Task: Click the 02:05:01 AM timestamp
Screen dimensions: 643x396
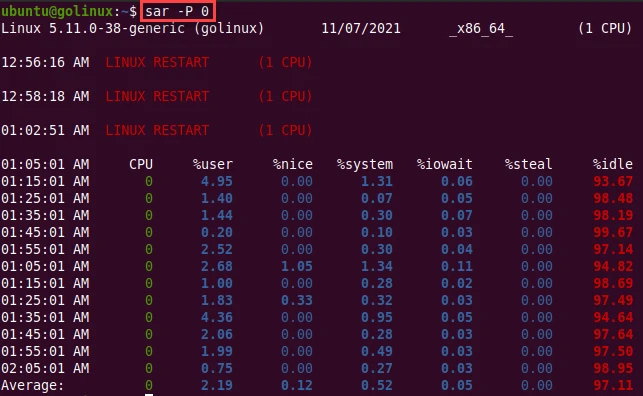Action: (x=45, y=368)
